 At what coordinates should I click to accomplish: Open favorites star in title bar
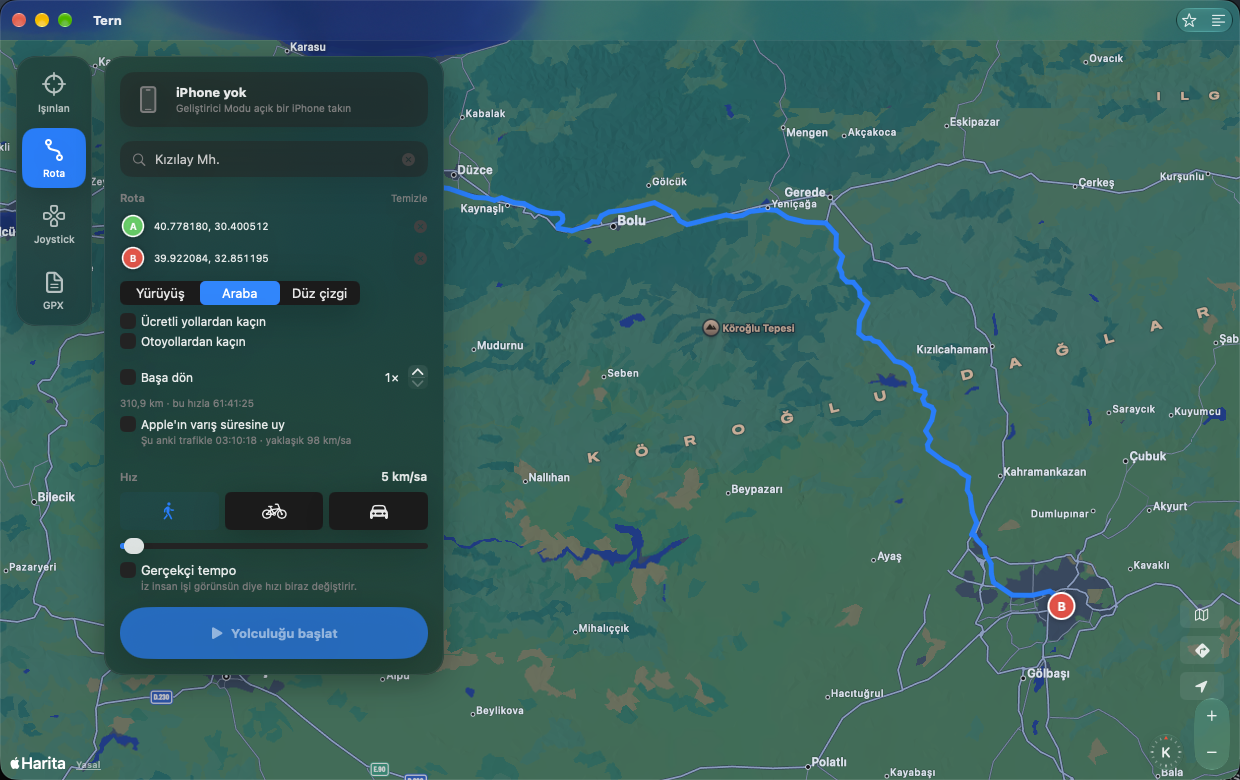pyautogui.click(x=1189, y=20)
